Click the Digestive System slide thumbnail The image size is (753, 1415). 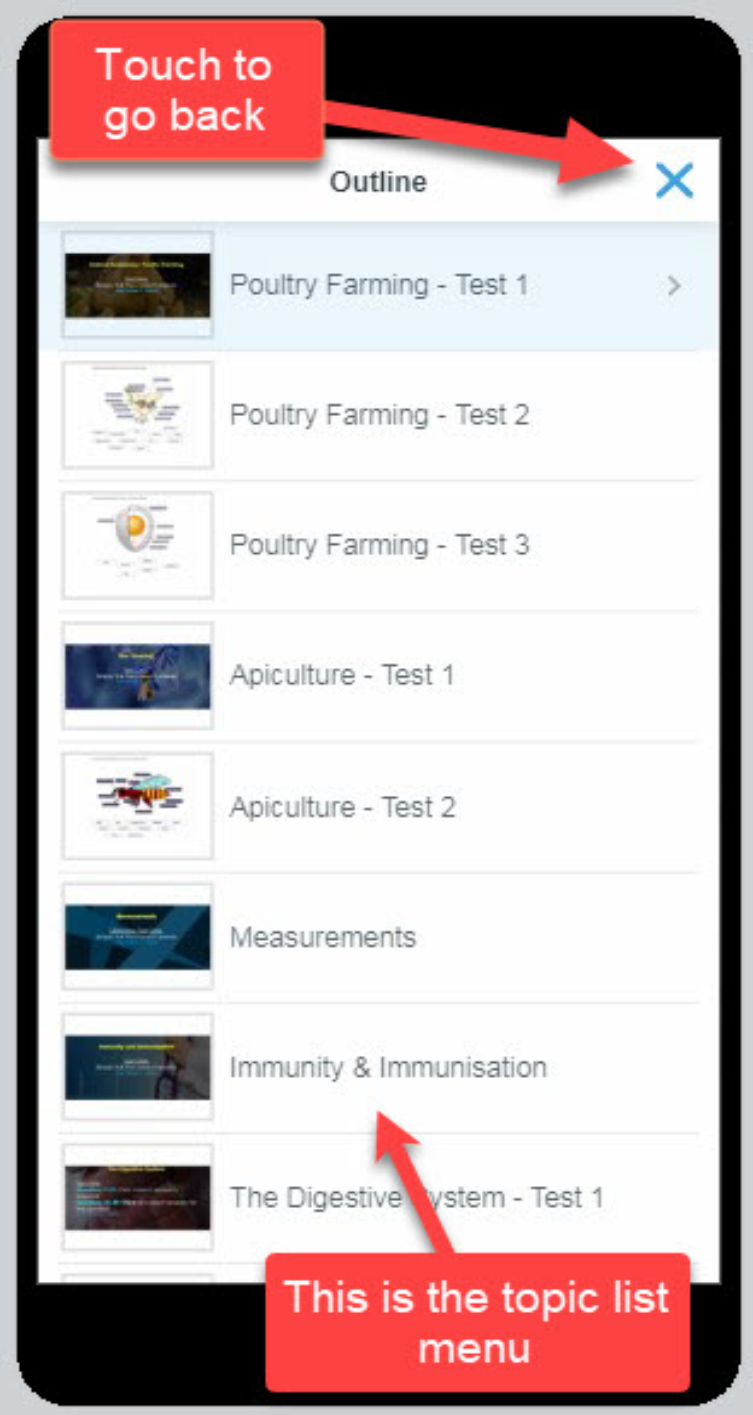(138, 1197)
